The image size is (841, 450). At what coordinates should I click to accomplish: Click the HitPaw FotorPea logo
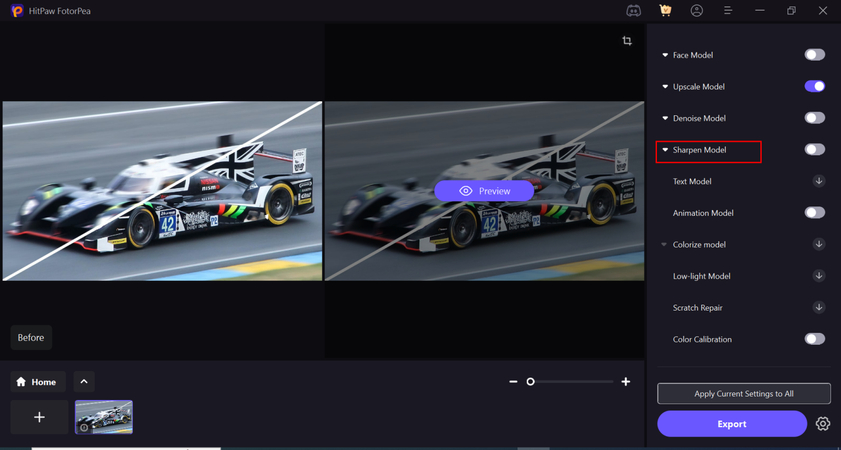pyautogui.click(x=18, y=10)
